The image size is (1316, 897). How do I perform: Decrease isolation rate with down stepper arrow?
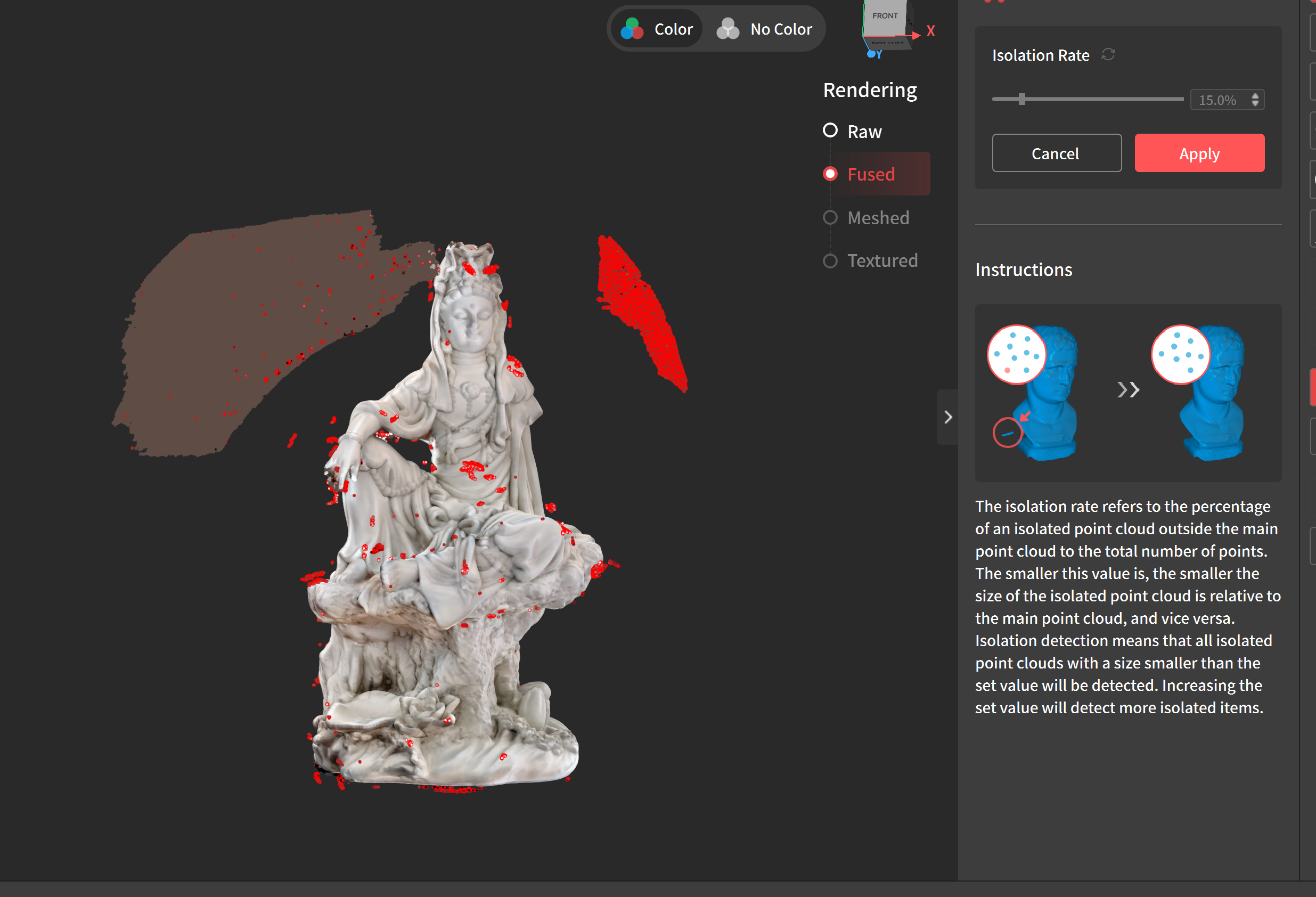coord(1255,104)
